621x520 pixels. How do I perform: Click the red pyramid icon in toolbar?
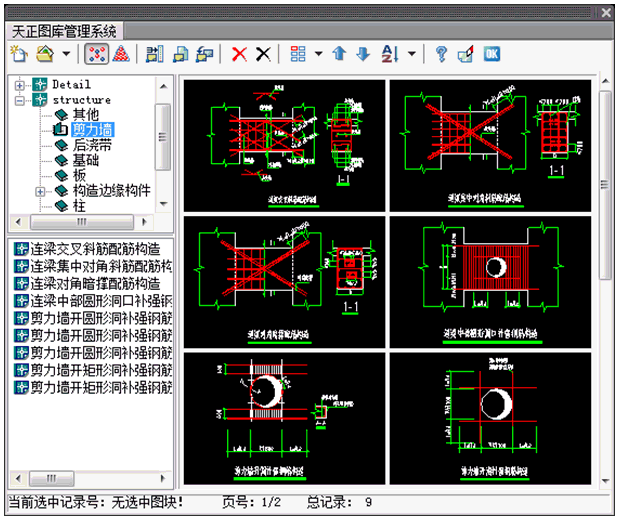click(x=121, y=54)
